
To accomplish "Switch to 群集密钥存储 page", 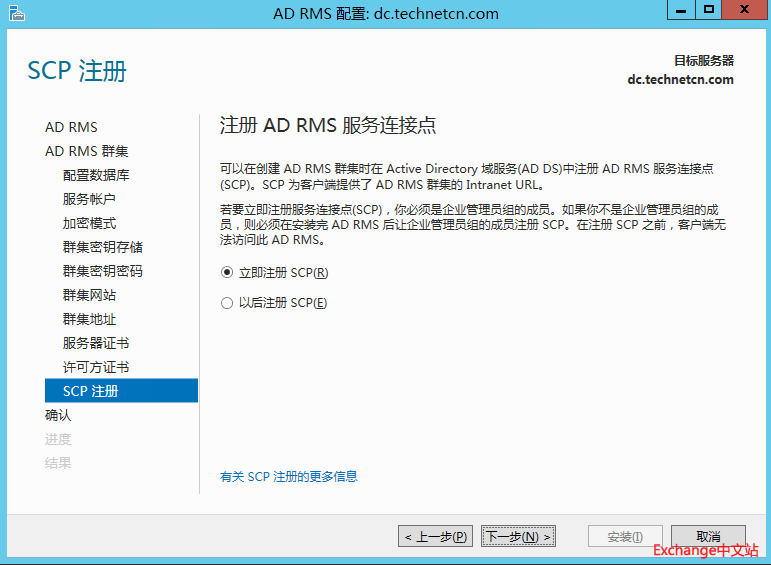I will pos(102,247).
